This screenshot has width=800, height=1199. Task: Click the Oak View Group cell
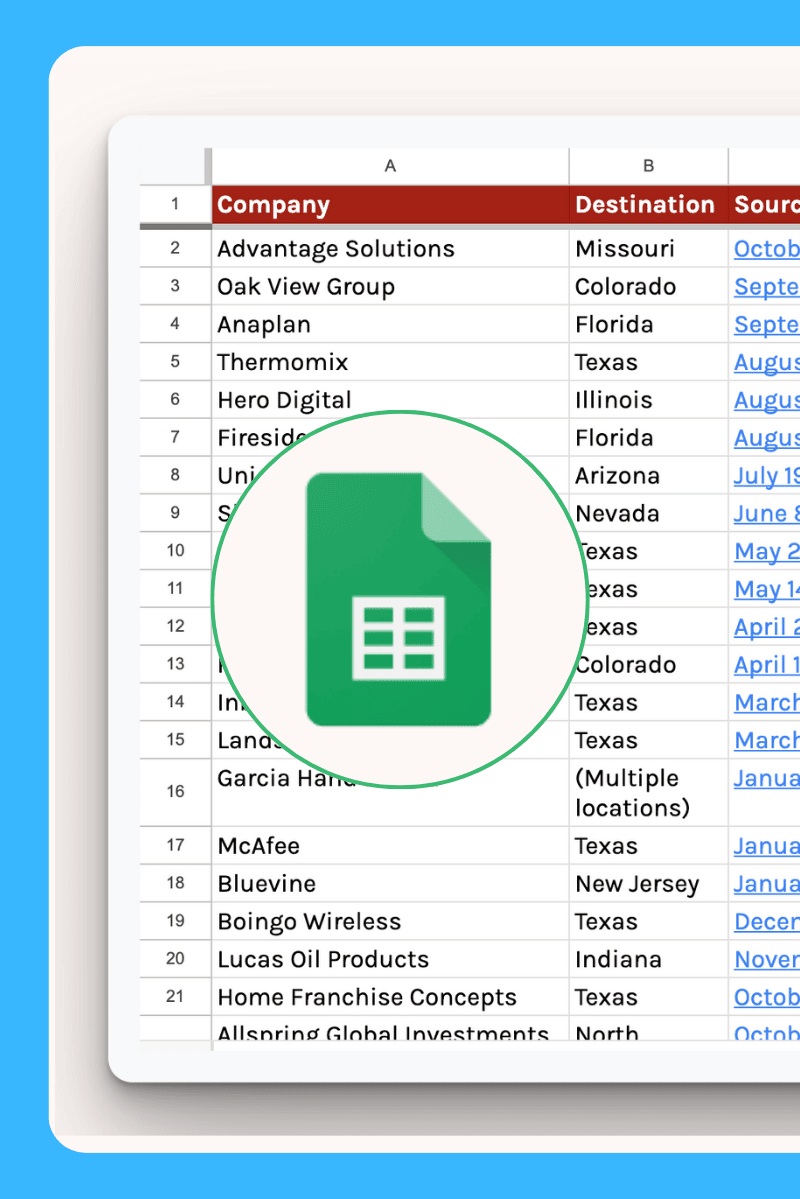pyautogui.click(x=390, y=286)
